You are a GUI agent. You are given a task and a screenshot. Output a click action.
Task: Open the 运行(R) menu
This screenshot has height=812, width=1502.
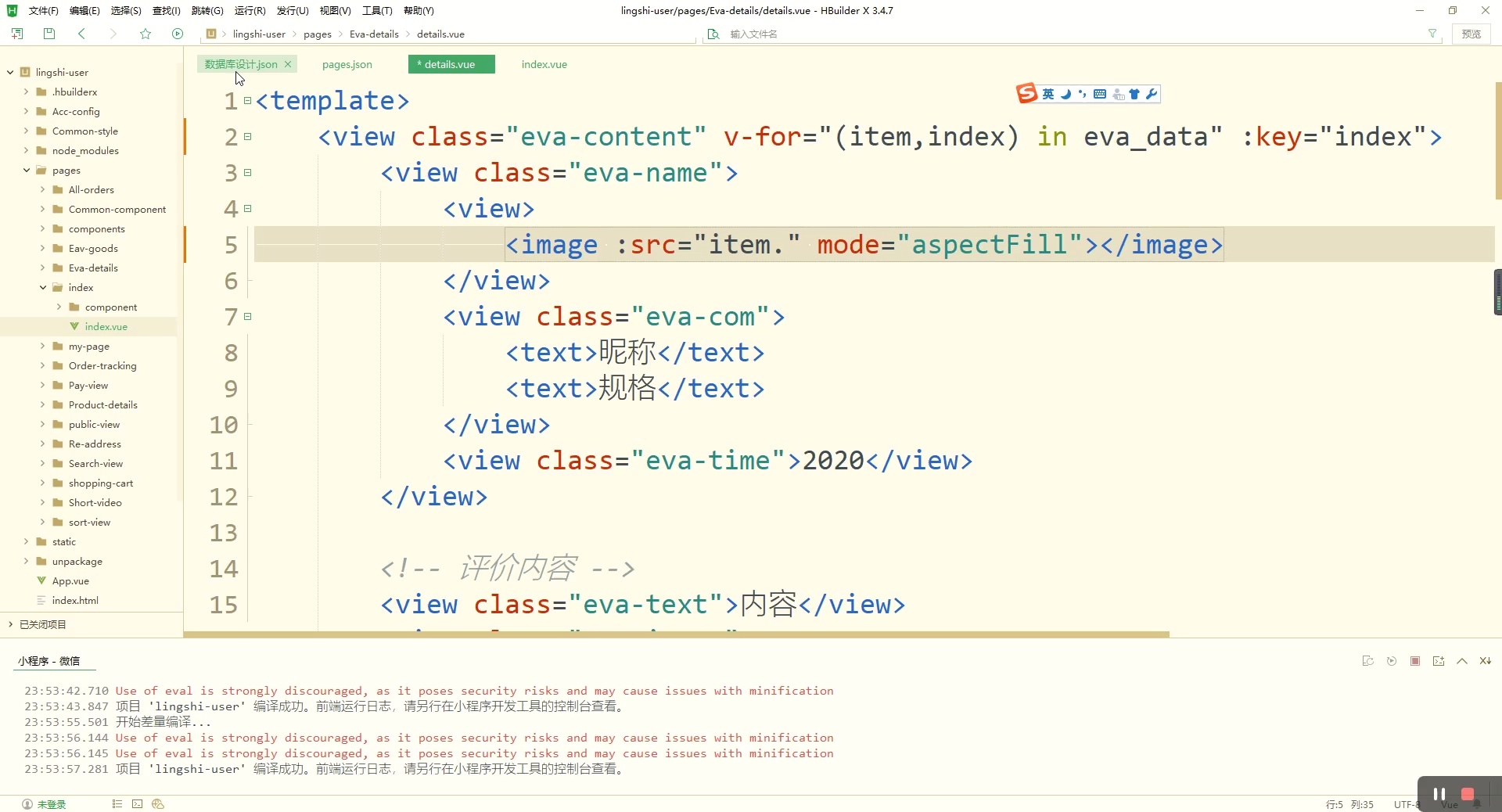click(250, 11)
